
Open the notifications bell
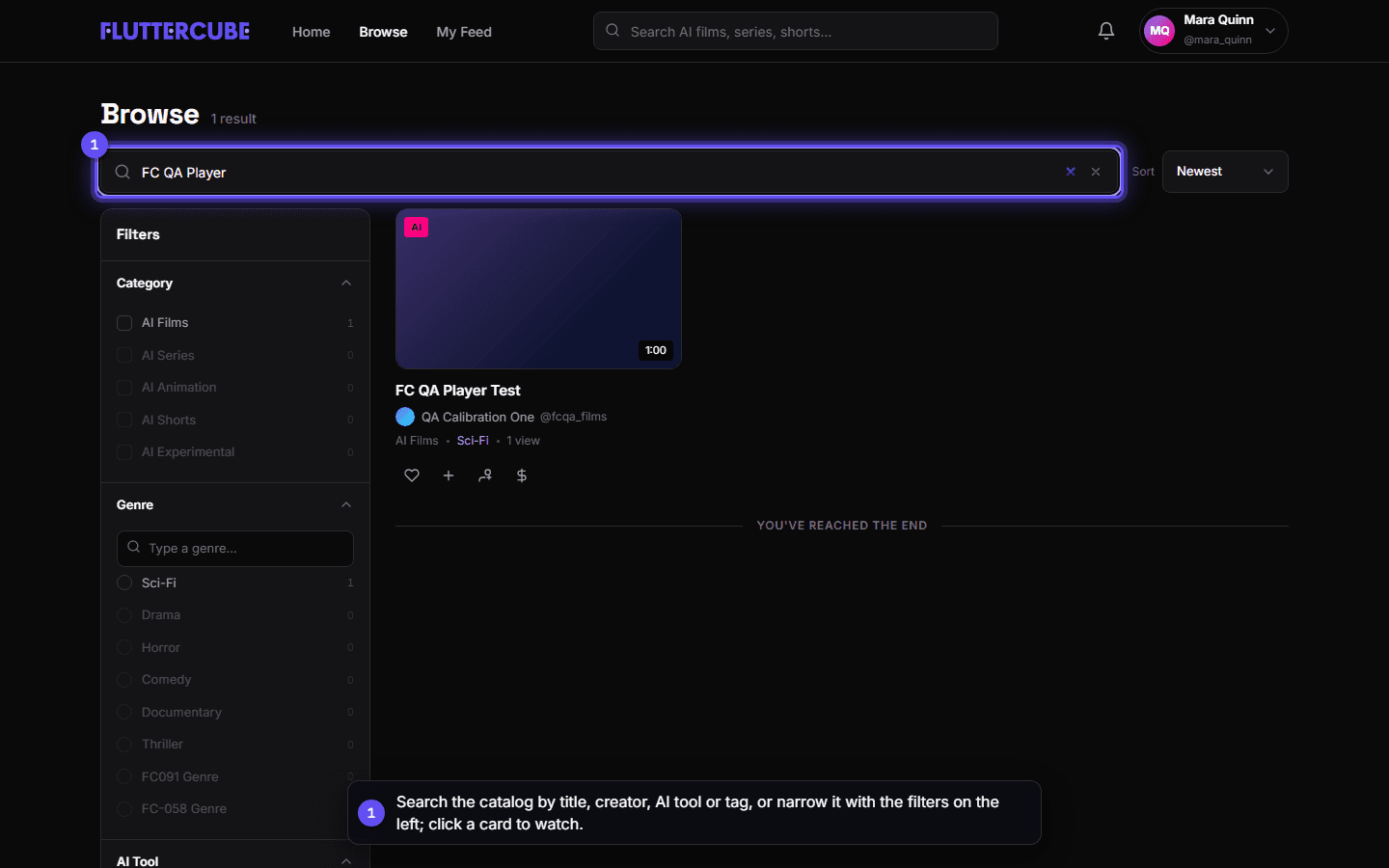pos(1106,31)
